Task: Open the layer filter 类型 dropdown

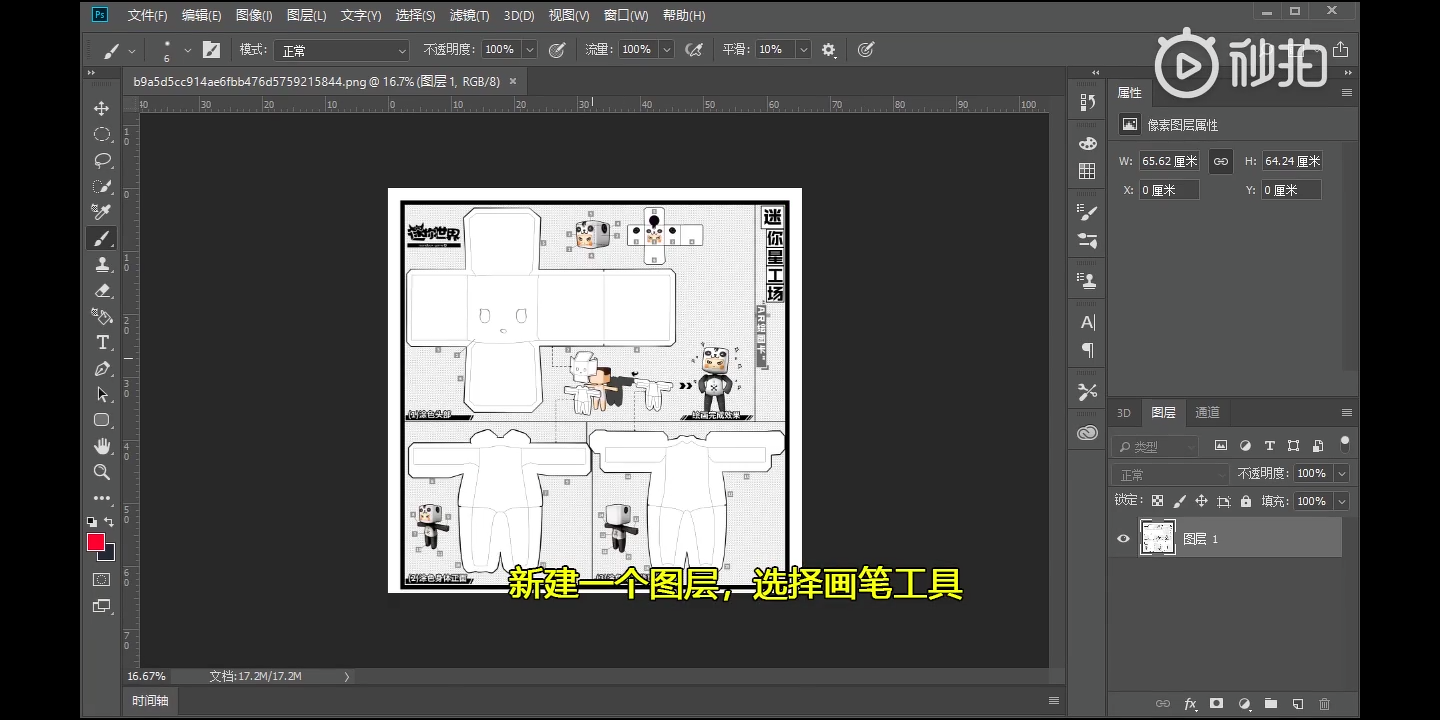Action: click(1154, 447)
